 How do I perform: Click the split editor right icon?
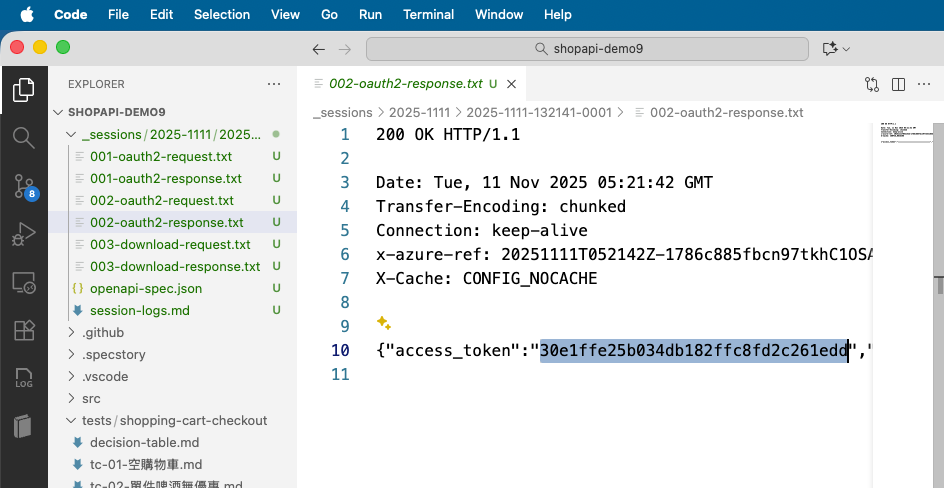(x=898, y=84)
